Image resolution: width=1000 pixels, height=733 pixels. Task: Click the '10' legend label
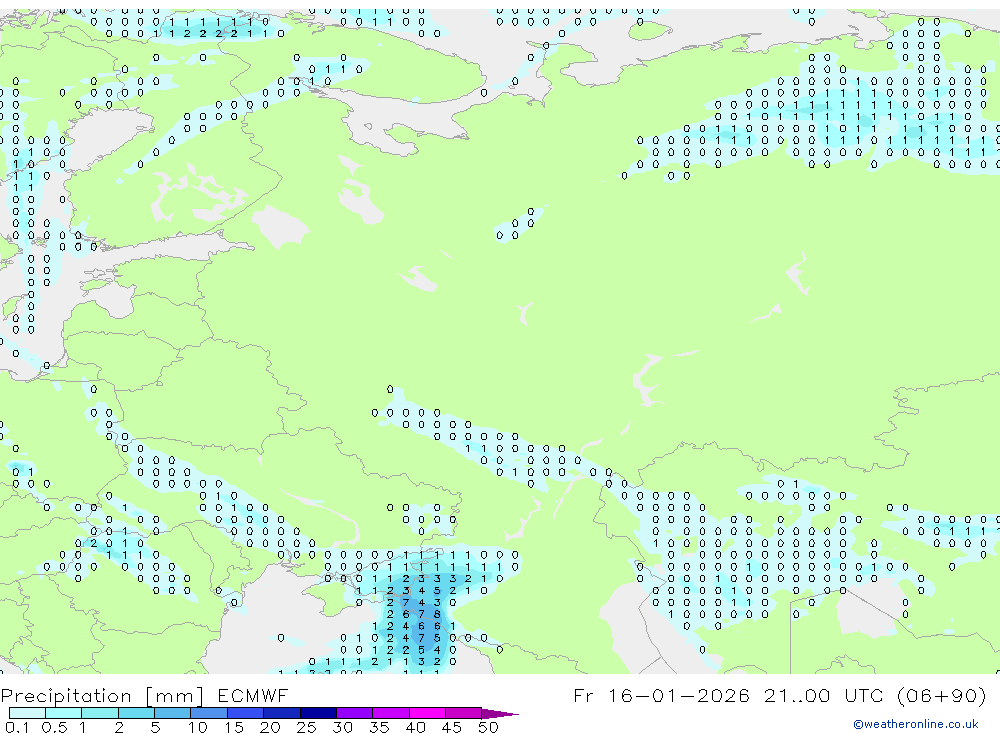[x=197, y=727]
